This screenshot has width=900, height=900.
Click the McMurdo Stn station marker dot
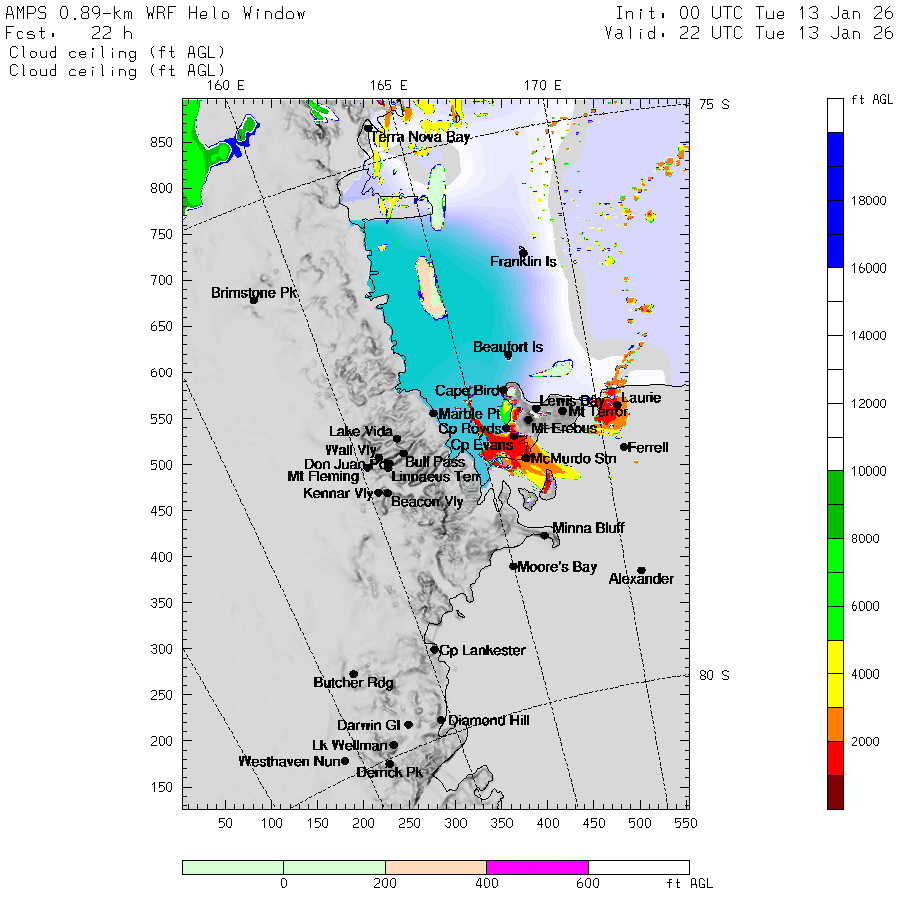point(526,458)
